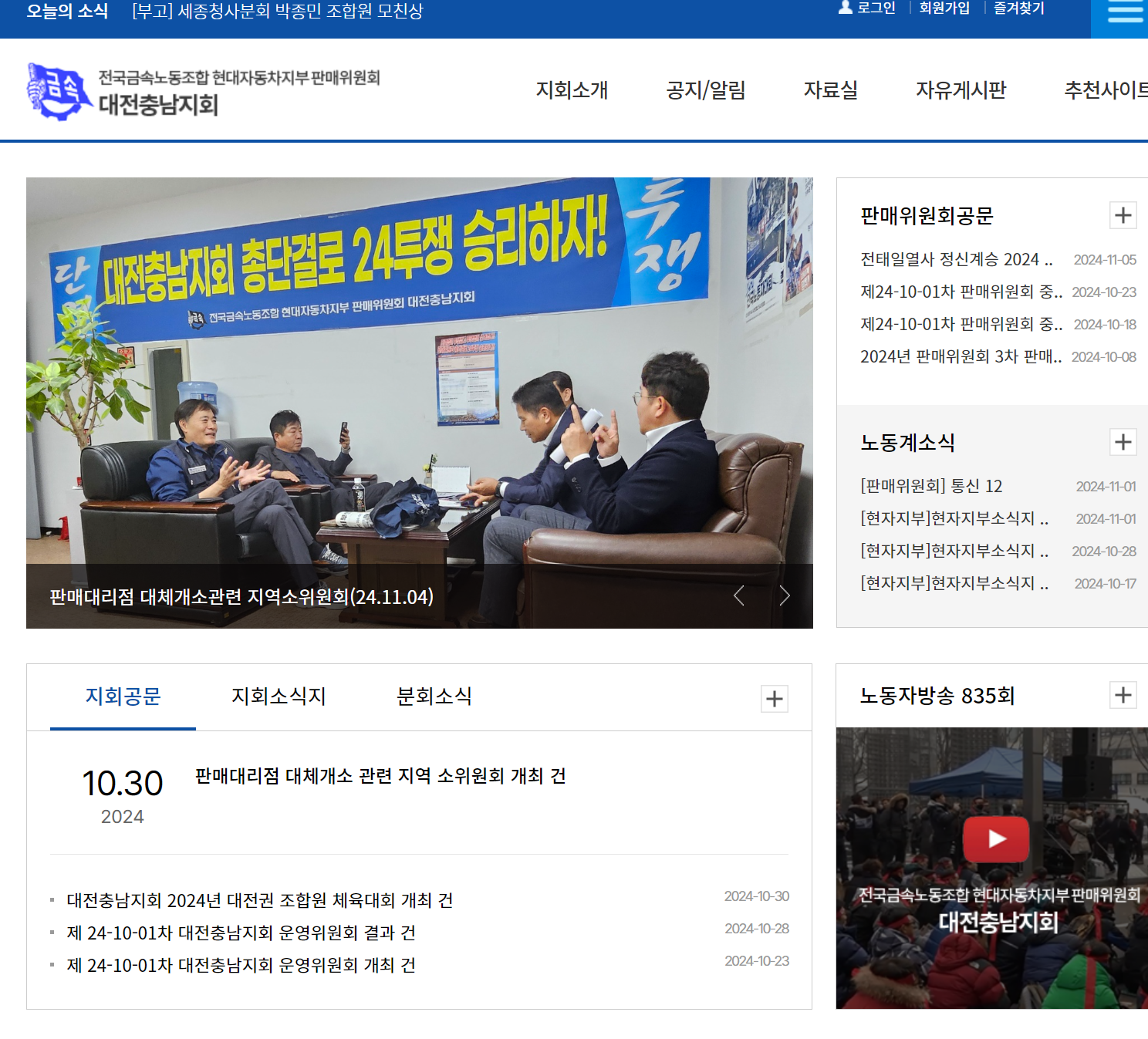Open the 자유게시판 menu
1148x1039 pixels.
click(x=961, y=90)
